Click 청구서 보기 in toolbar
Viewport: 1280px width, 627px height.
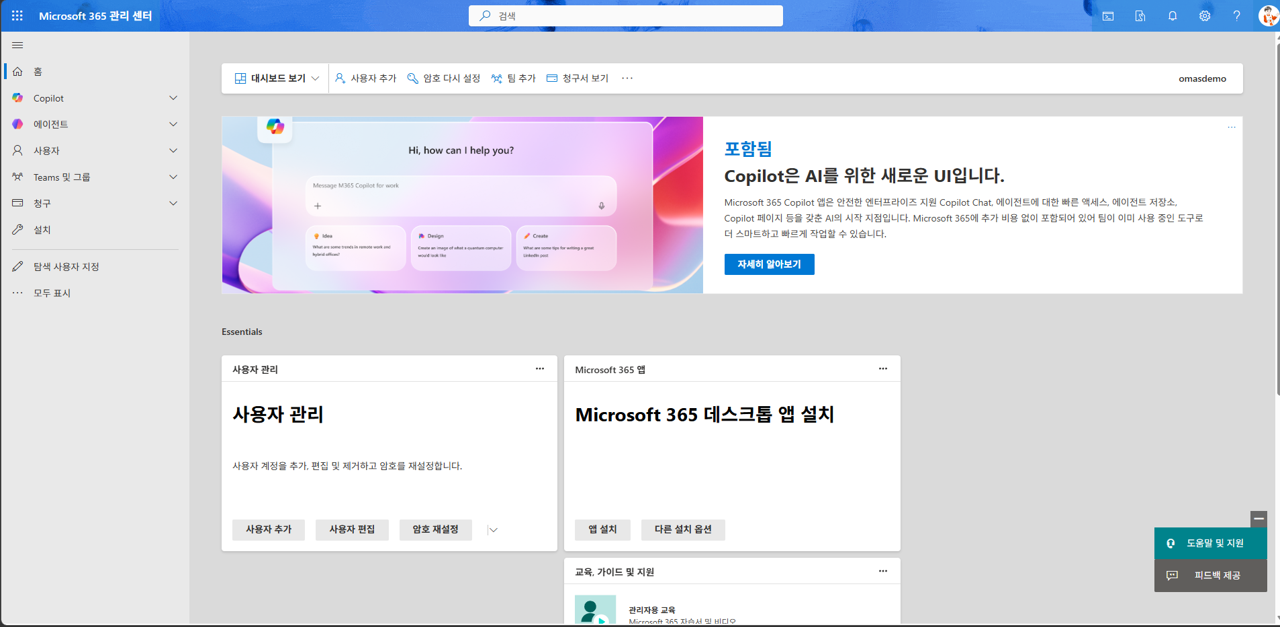577,78
